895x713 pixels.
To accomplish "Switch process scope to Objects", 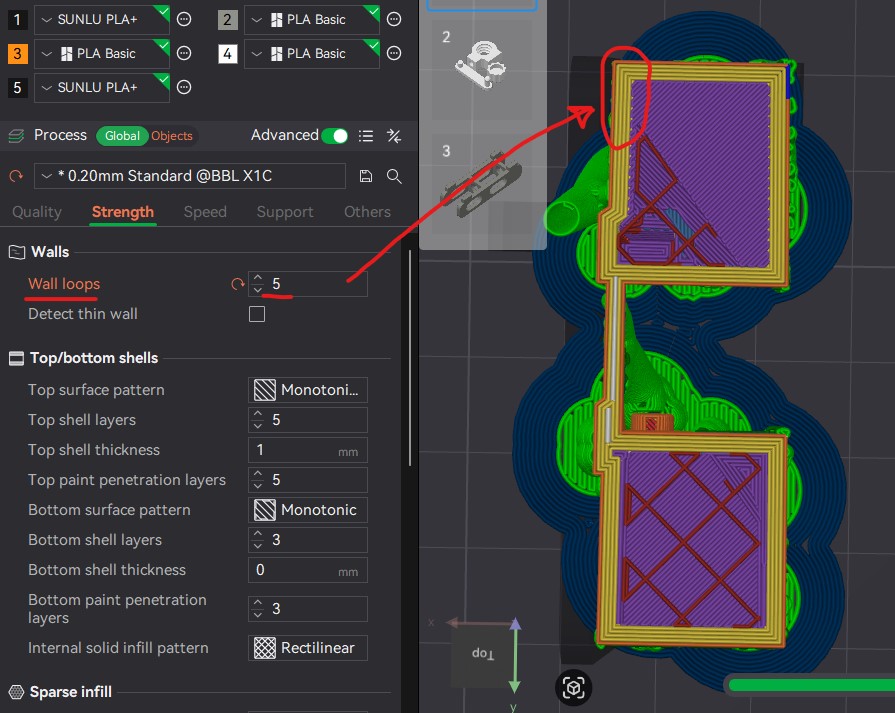I will (172, 136).
